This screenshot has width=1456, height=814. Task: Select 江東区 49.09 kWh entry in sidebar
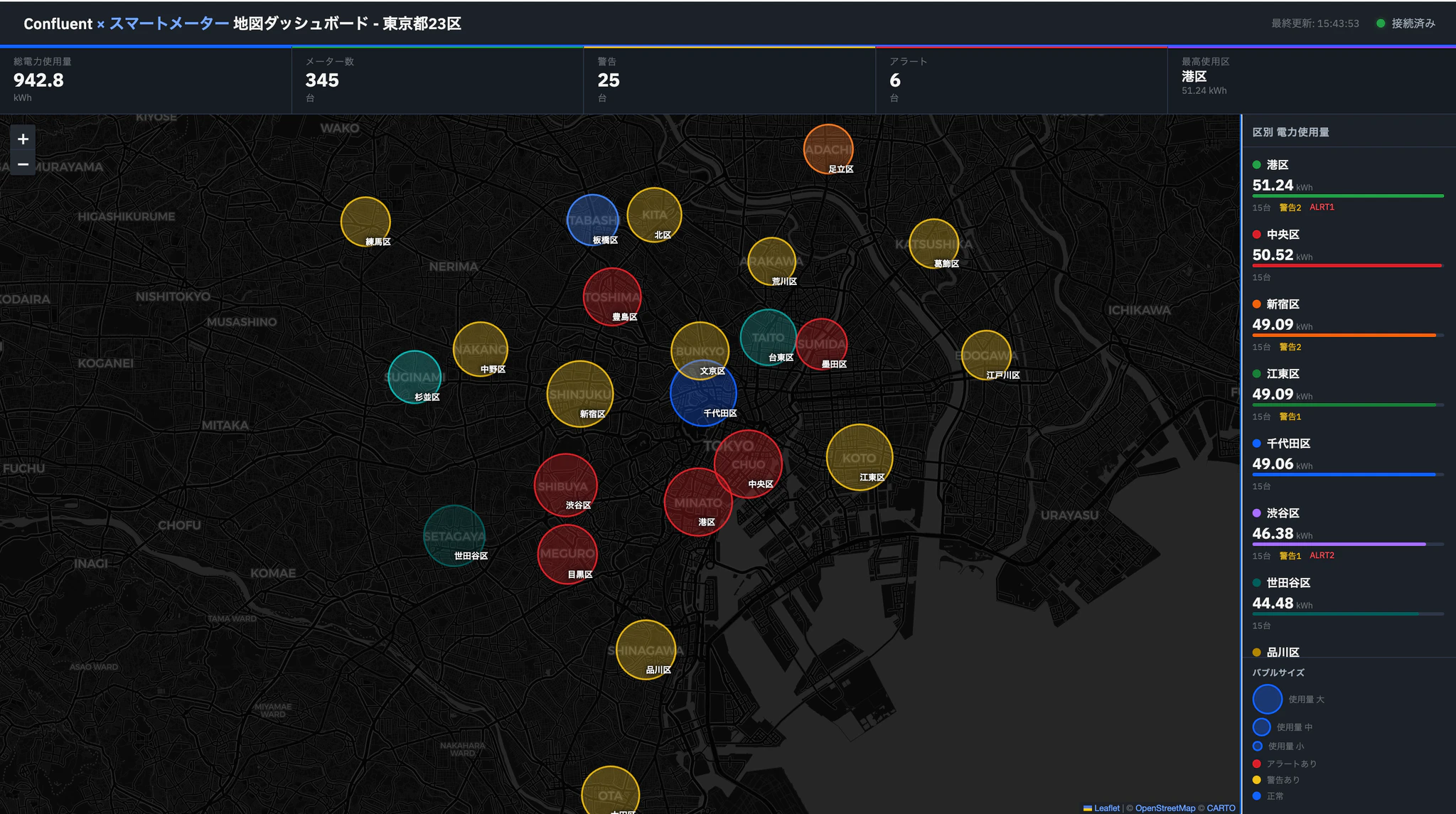1348,394
